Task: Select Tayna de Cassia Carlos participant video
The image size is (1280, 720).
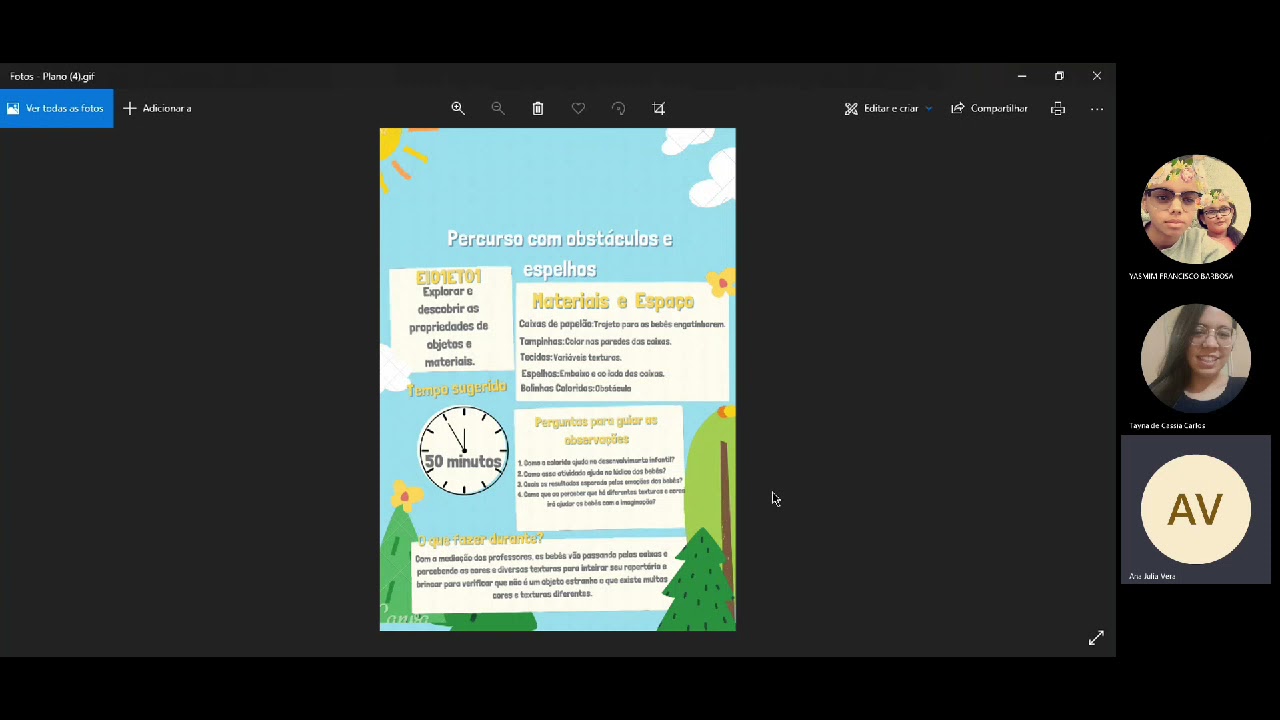Action: point(1196,359)
